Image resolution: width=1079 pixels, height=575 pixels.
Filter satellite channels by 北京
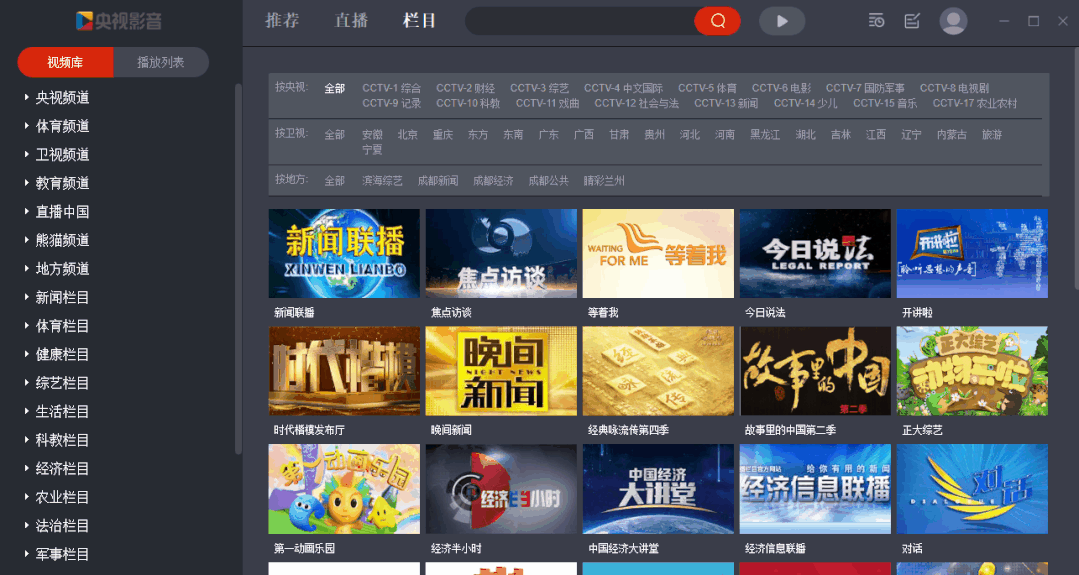pos(407,135)
